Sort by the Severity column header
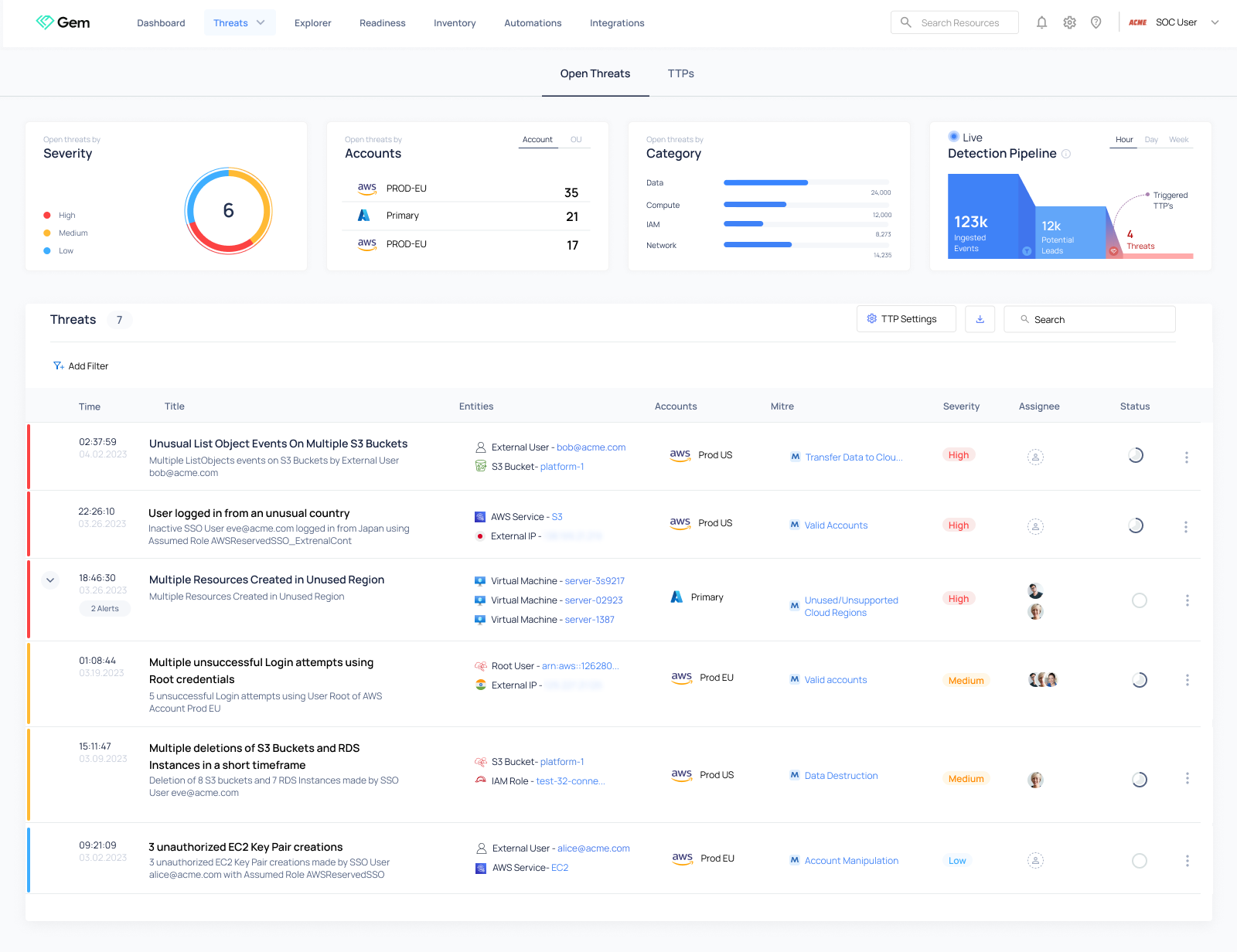 (x=961, y=406)
